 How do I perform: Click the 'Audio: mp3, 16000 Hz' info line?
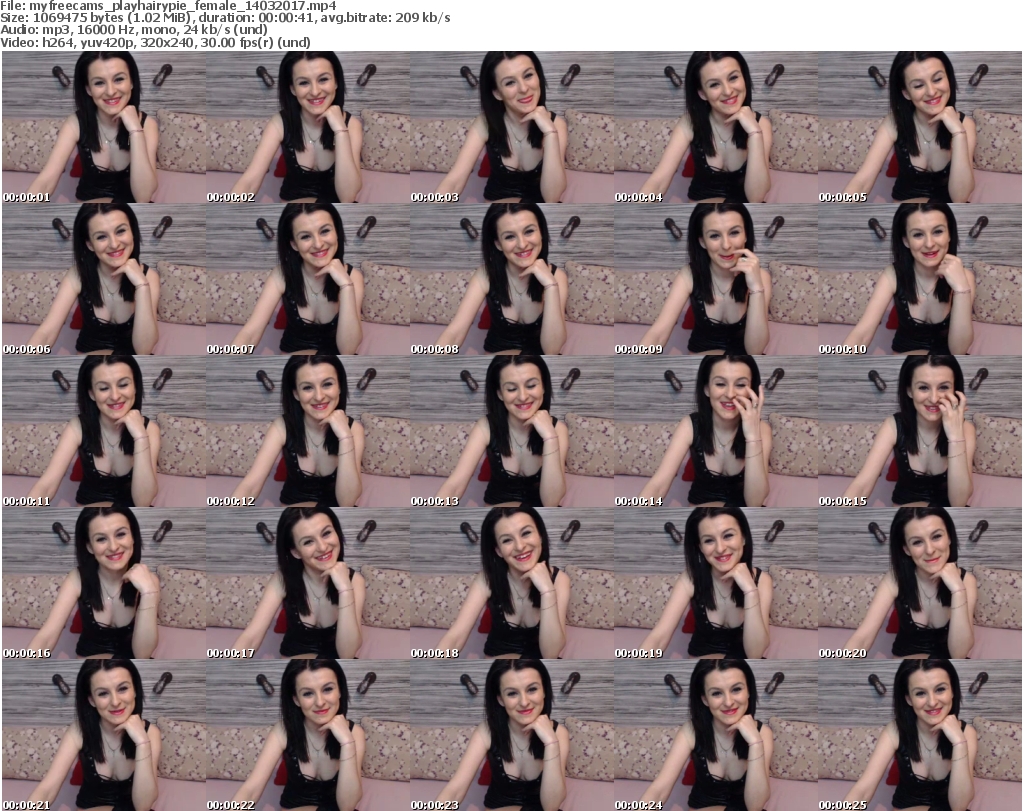134,30
